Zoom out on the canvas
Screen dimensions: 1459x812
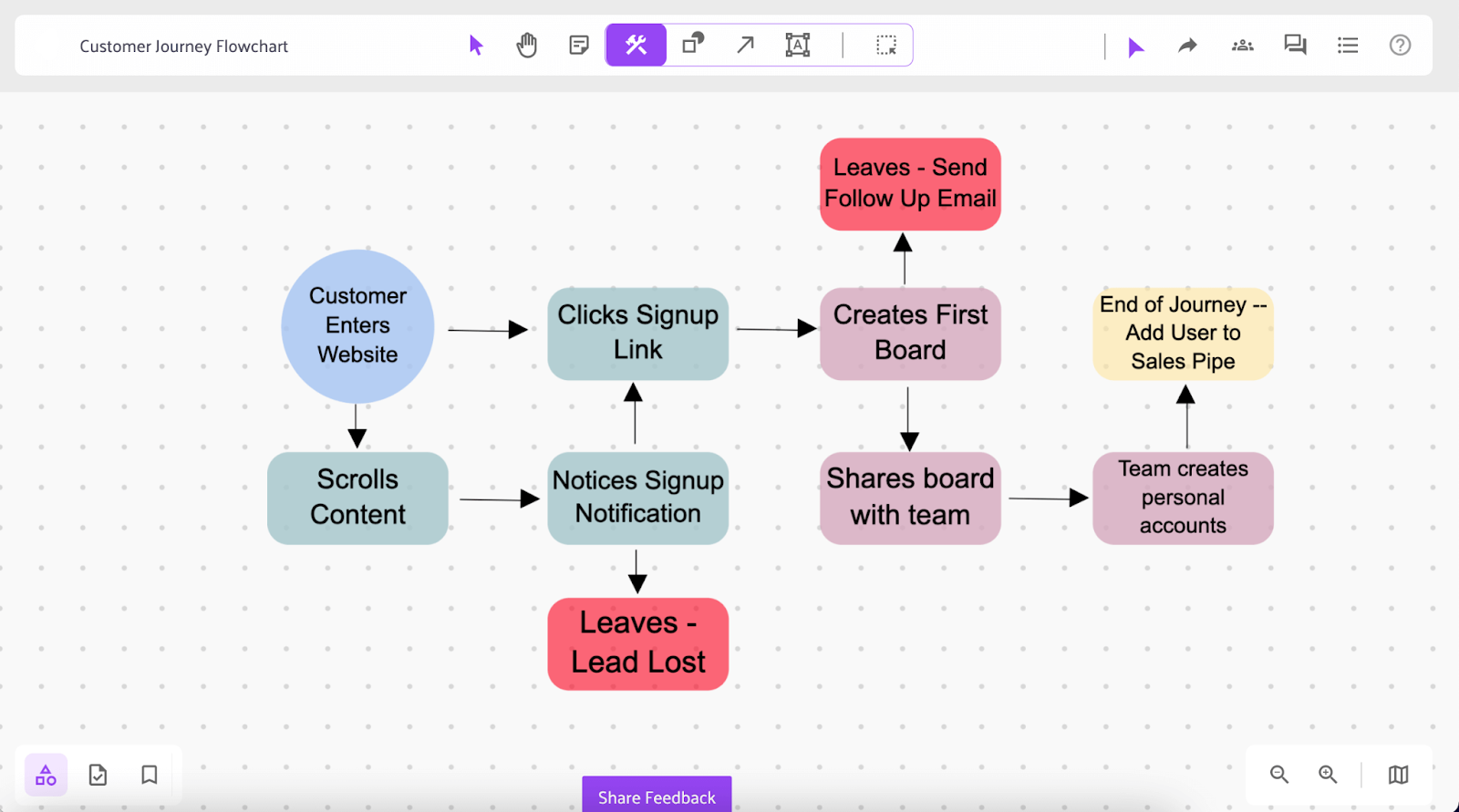click(x=1279, y=775)
